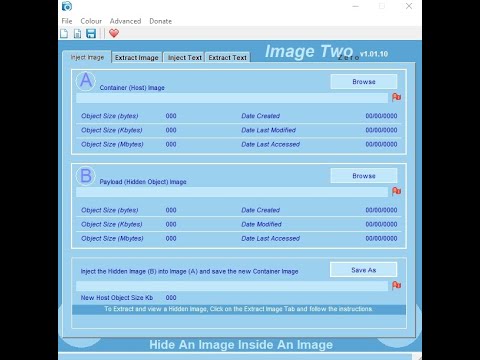Switch to the Extract Text tab
The image size is (480, 360).
tap(228, 58)
